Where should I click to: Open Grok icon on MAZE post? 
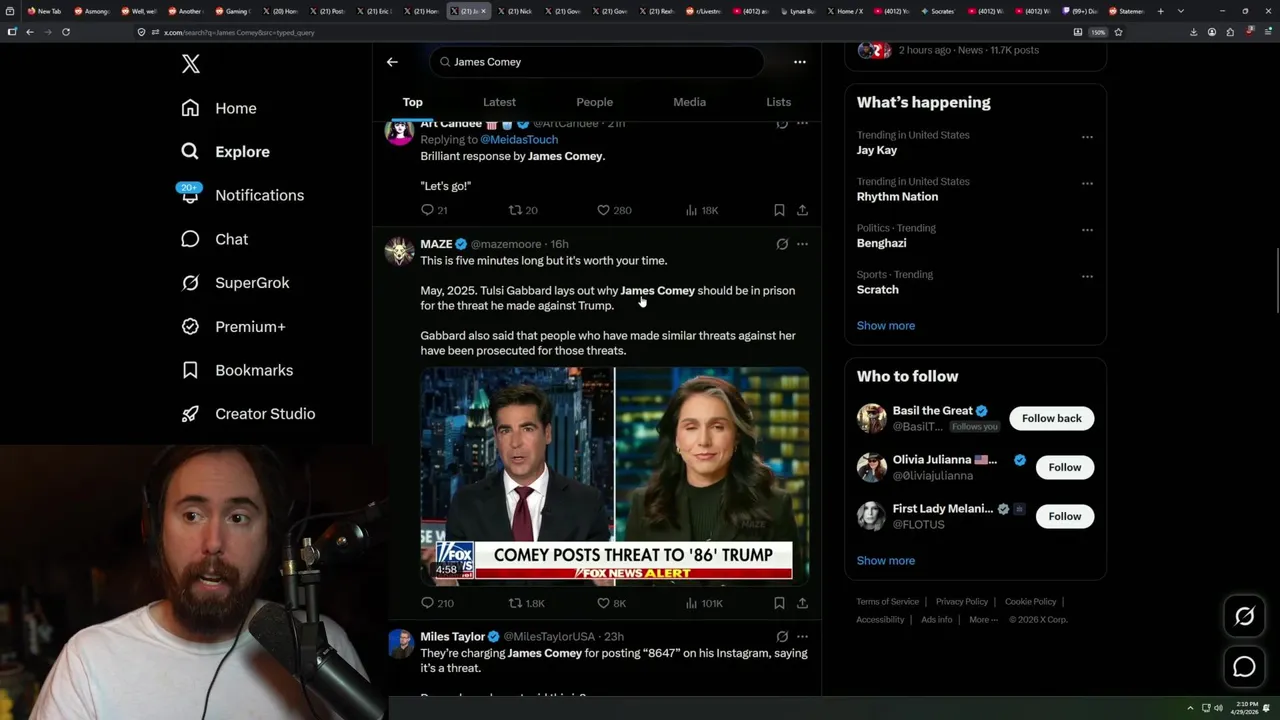tap(782, 244)
